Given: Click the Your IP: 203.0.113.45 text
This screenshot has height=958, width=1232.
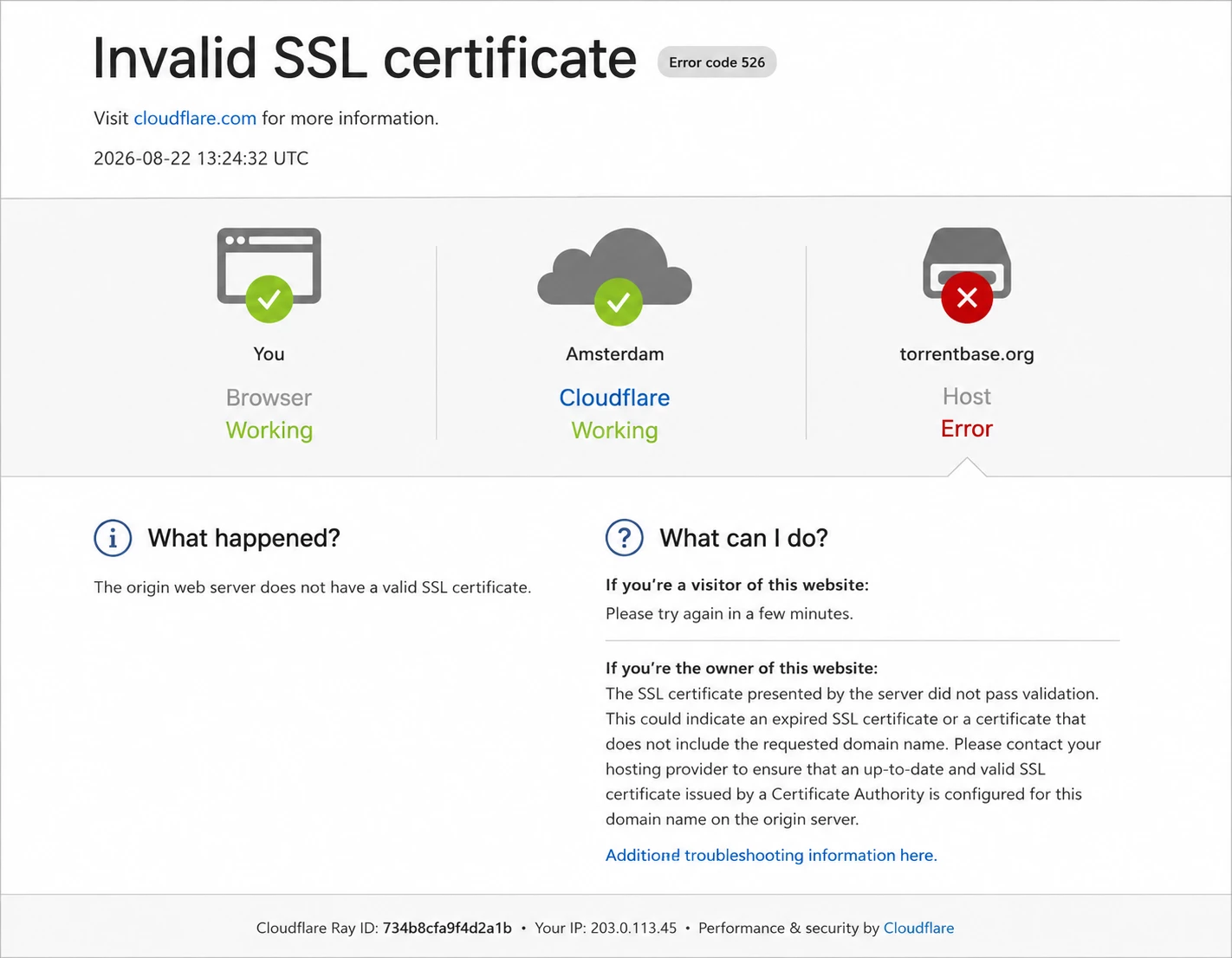Looking at the screenshot, I should pos(606,928).
